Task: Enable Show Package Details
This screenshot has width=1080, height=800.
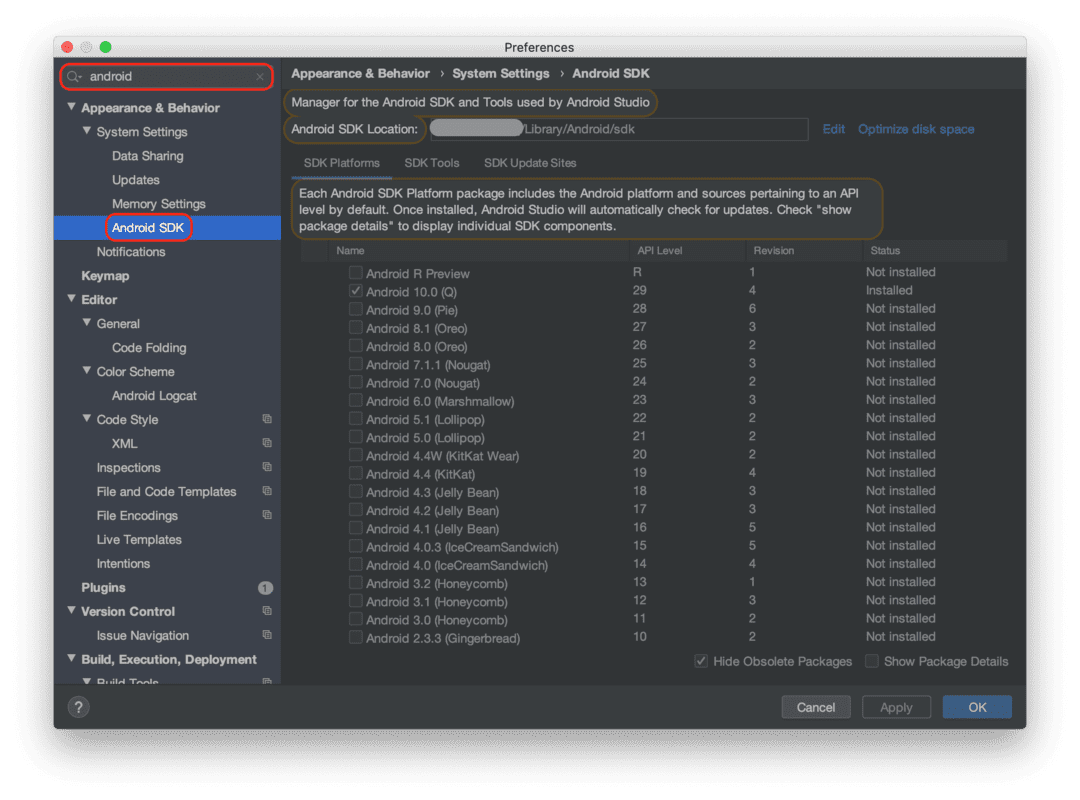Action: 871,661
